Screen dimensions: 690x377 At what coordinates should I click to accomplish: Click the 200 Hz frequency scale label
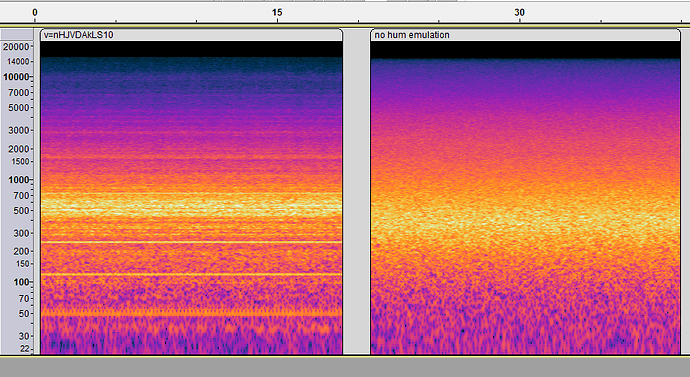[21, 251]
